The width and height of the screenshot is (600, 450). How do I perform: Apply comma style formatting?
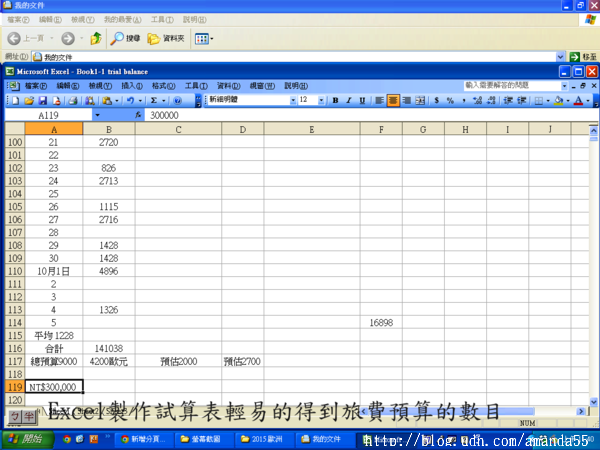pos(463,101)
